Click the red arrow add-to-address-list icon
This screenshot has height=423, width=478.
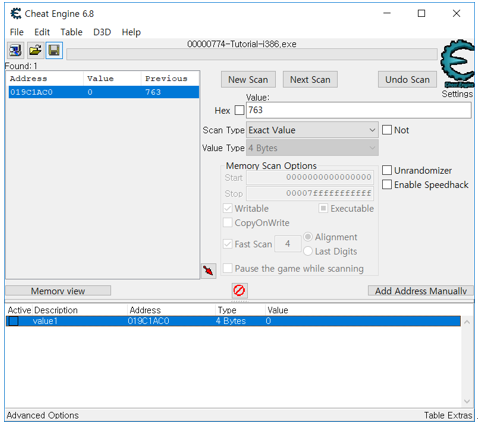[209, 270]
